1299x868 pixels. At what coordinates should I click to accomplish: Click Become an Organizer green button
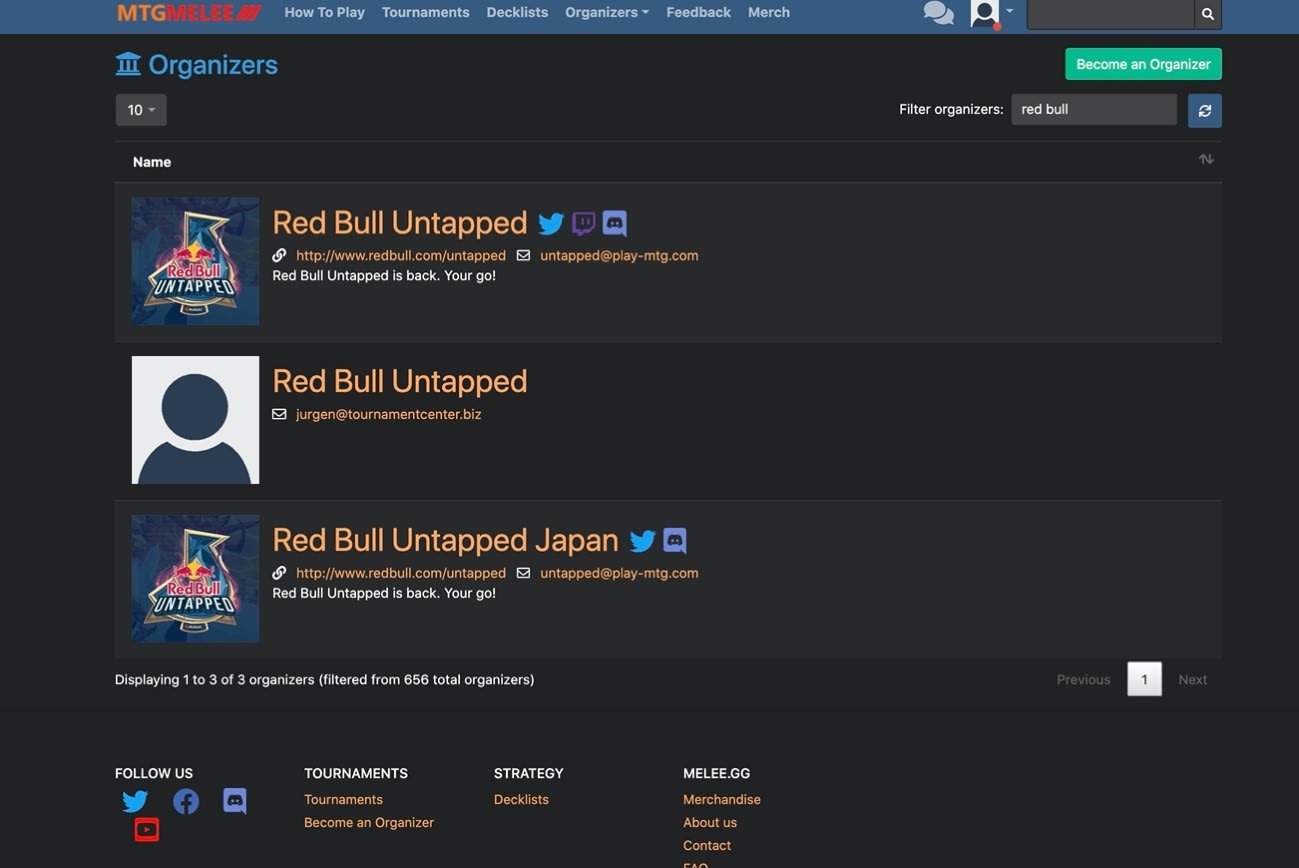coord(1143,64)
